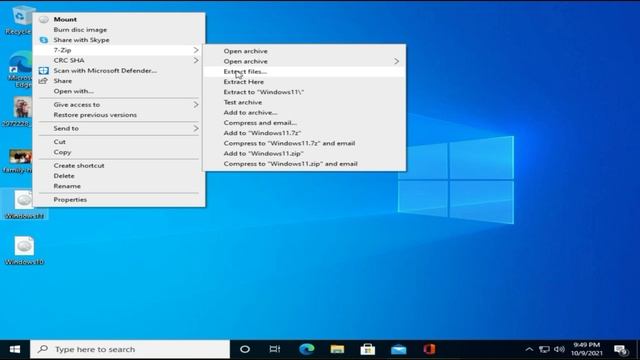Open the Mail app from taskbar
Screen dimensions: 640x360
(398, 349)
